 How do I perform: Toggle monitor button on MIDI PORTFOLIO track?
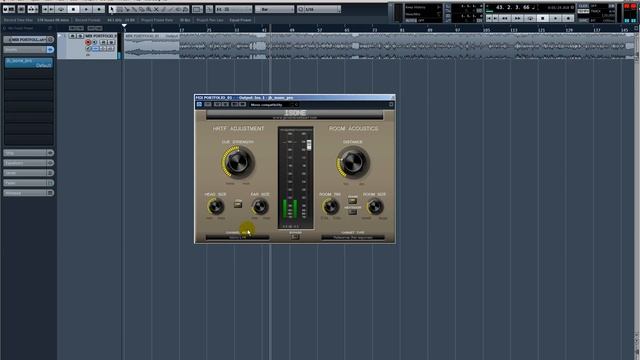95,42
